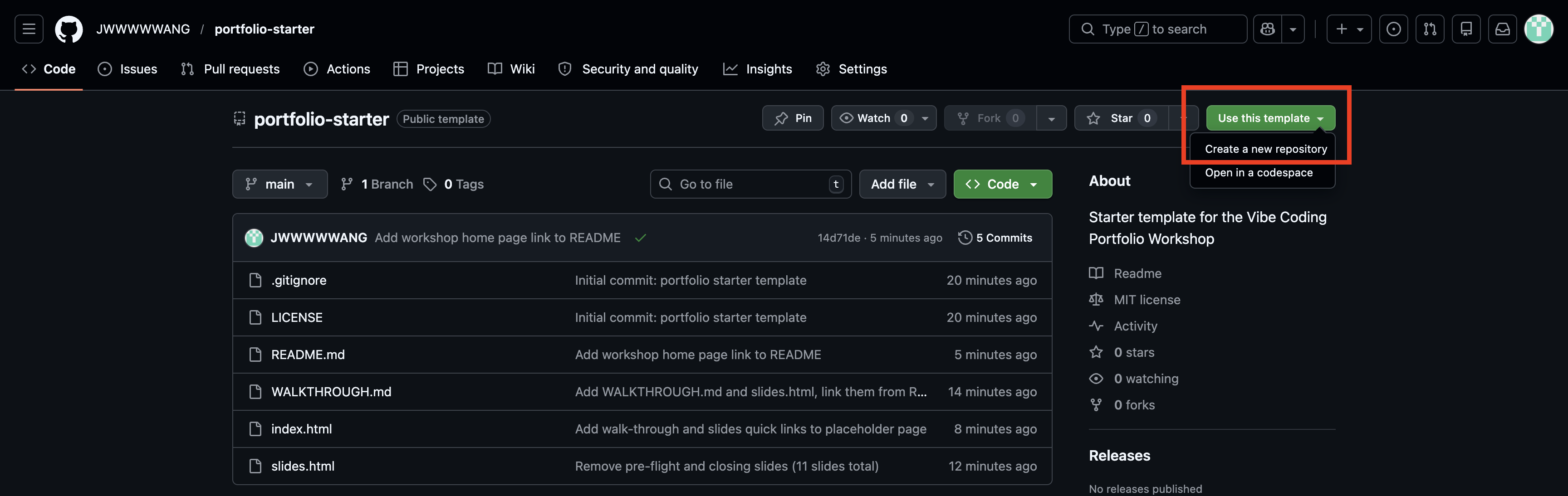1568x496 pixels.
Task: Click the user avatar in header
Action: coord(1538,29)
